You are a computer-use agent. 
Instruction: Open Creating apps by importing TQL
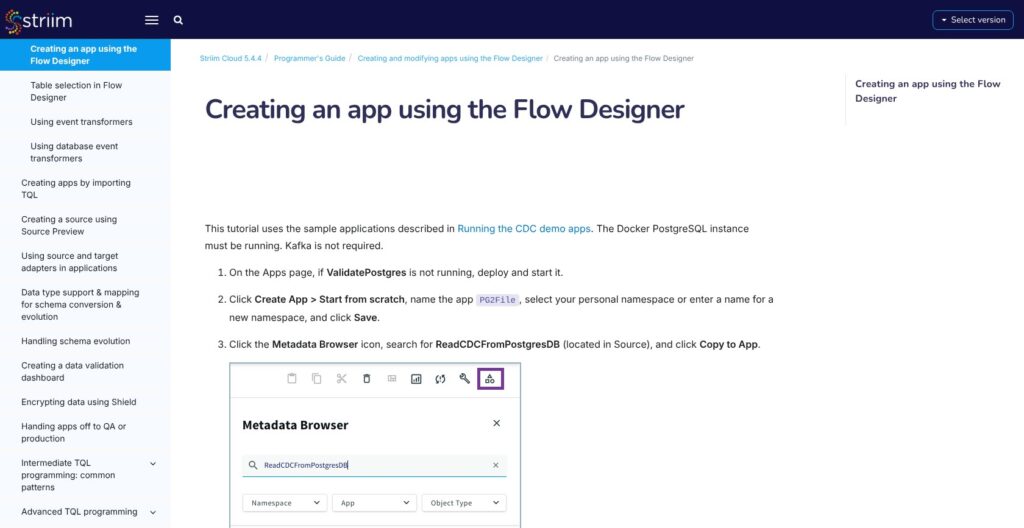(76, 189)
